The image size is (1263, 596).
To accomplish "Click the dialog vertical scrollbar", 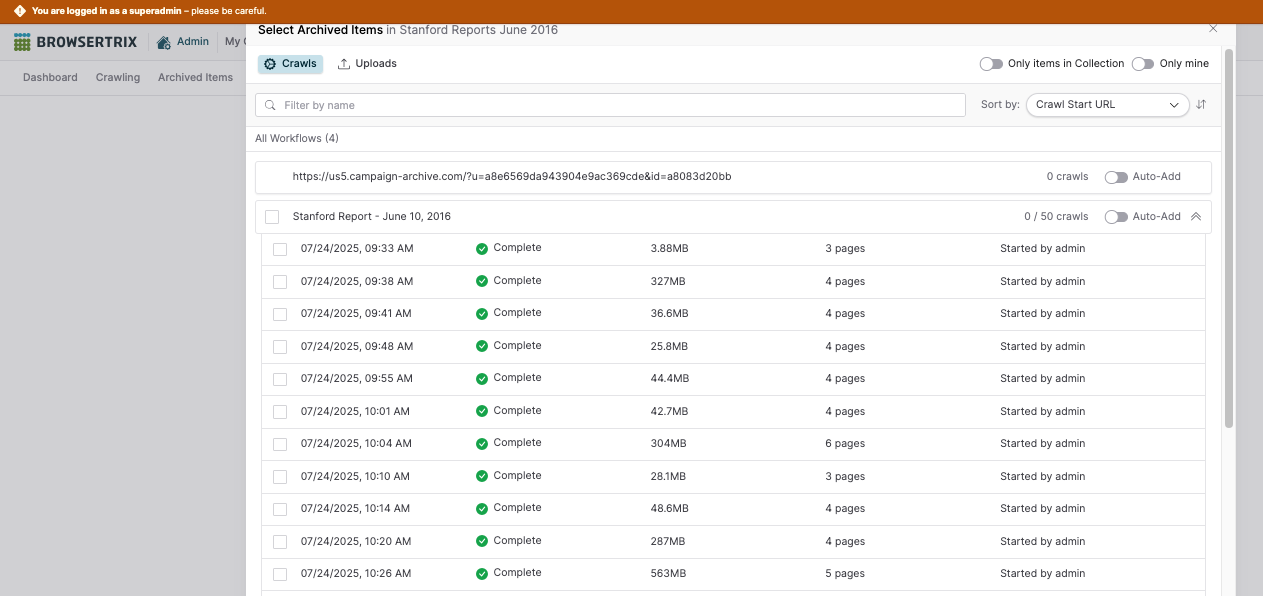I will click(x=1229, y=238).
